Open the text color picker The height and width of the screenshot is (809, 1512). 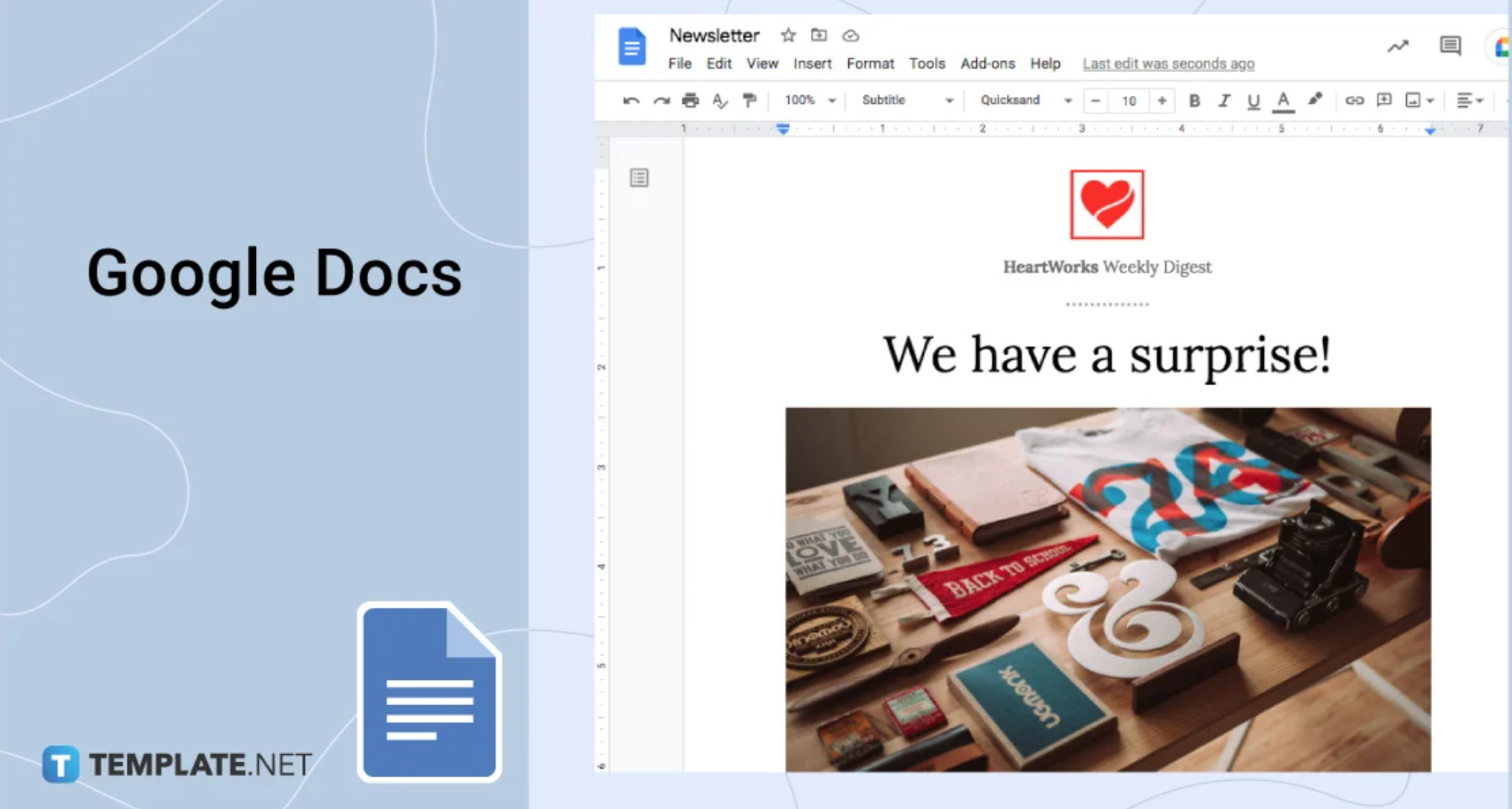pyautogui.click(x=1282, y=100)
